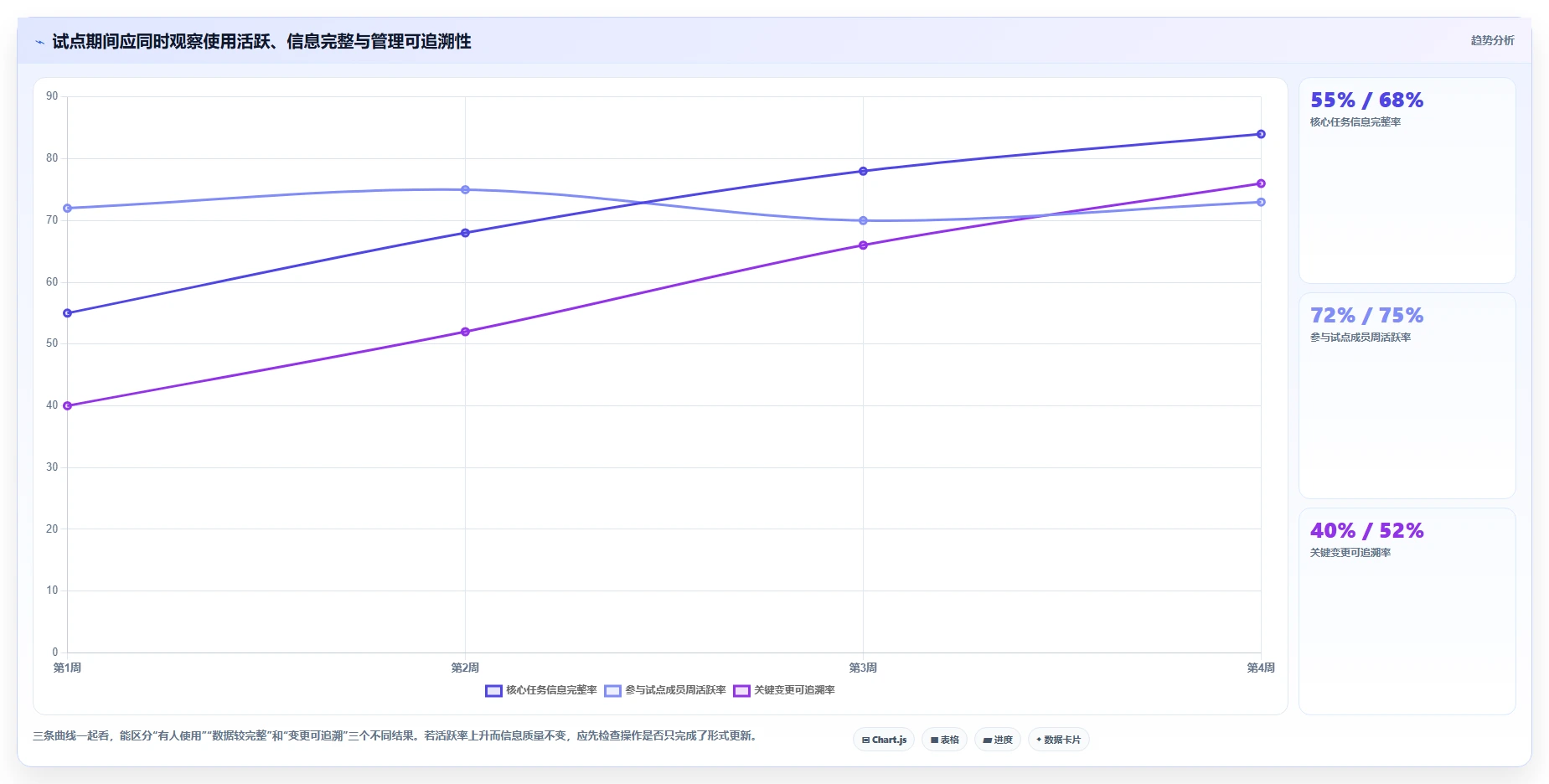Click the 表格 tag
The height and width of the screenshot is (784, 1549).
(x=944, y=740)
